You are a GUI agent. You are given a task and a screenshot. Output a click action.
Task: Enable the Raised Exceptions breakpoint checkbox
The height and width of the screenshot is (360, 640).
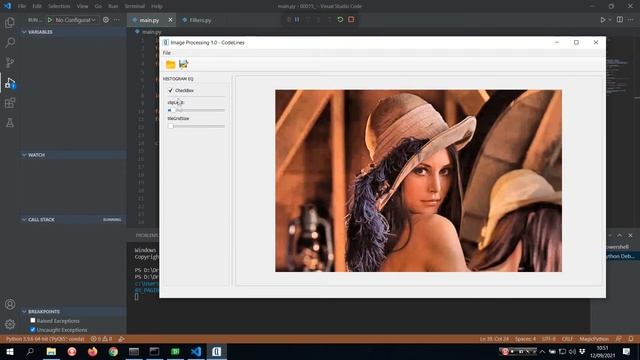[x=33, y=320]
